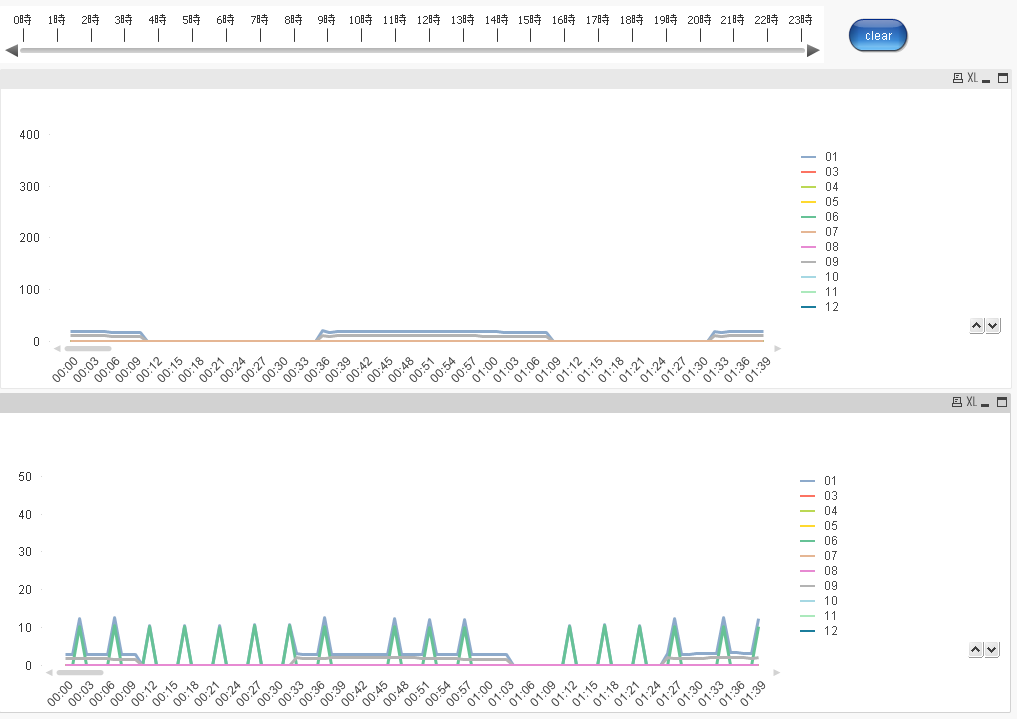Click left arrow of the hour slider
Screen dimensions: 1017x719
click(x=11, y=50)
